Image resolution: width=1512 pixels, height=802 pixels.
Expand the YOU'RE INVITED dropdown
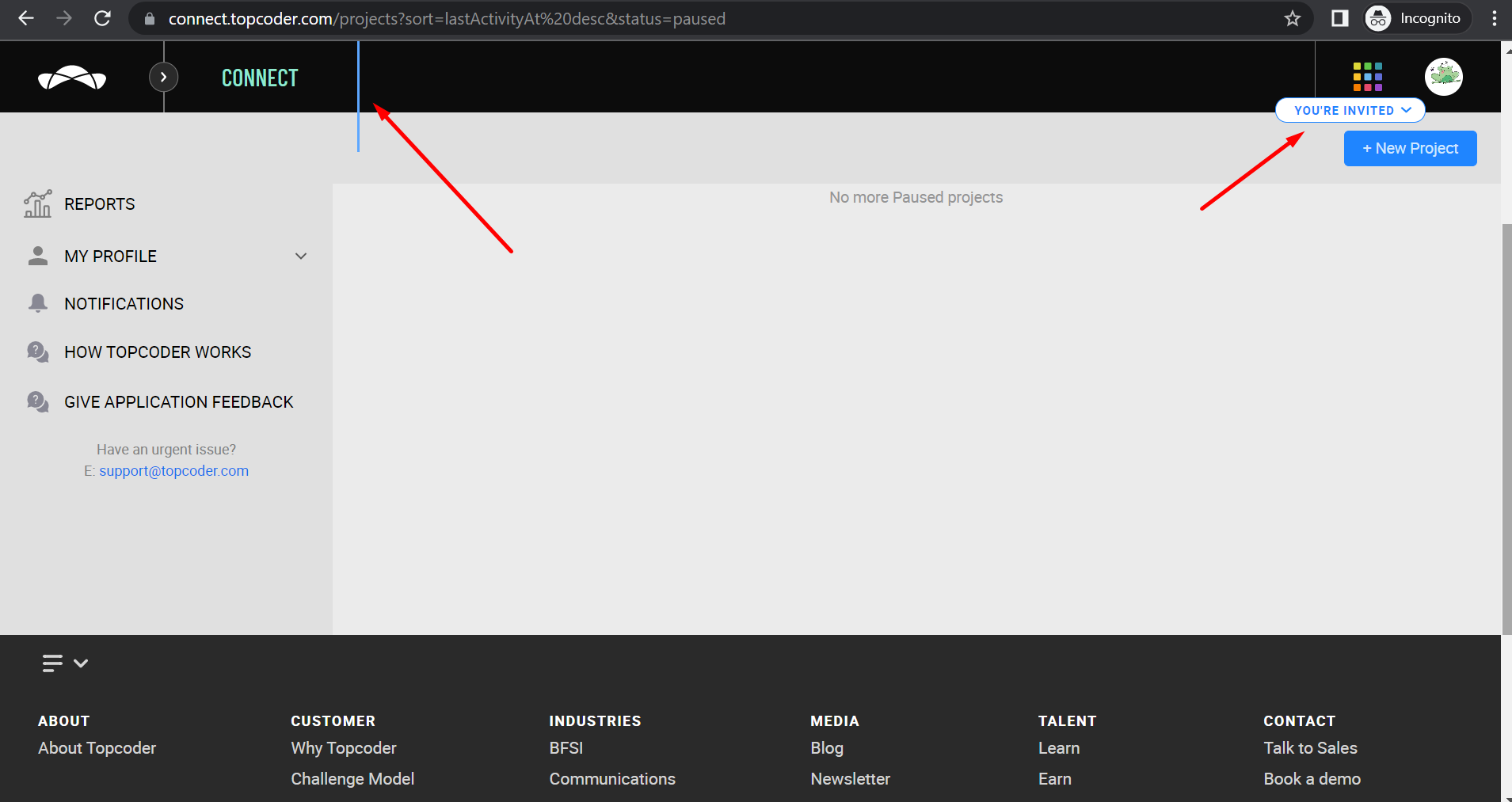click(x=1350, y=110)
